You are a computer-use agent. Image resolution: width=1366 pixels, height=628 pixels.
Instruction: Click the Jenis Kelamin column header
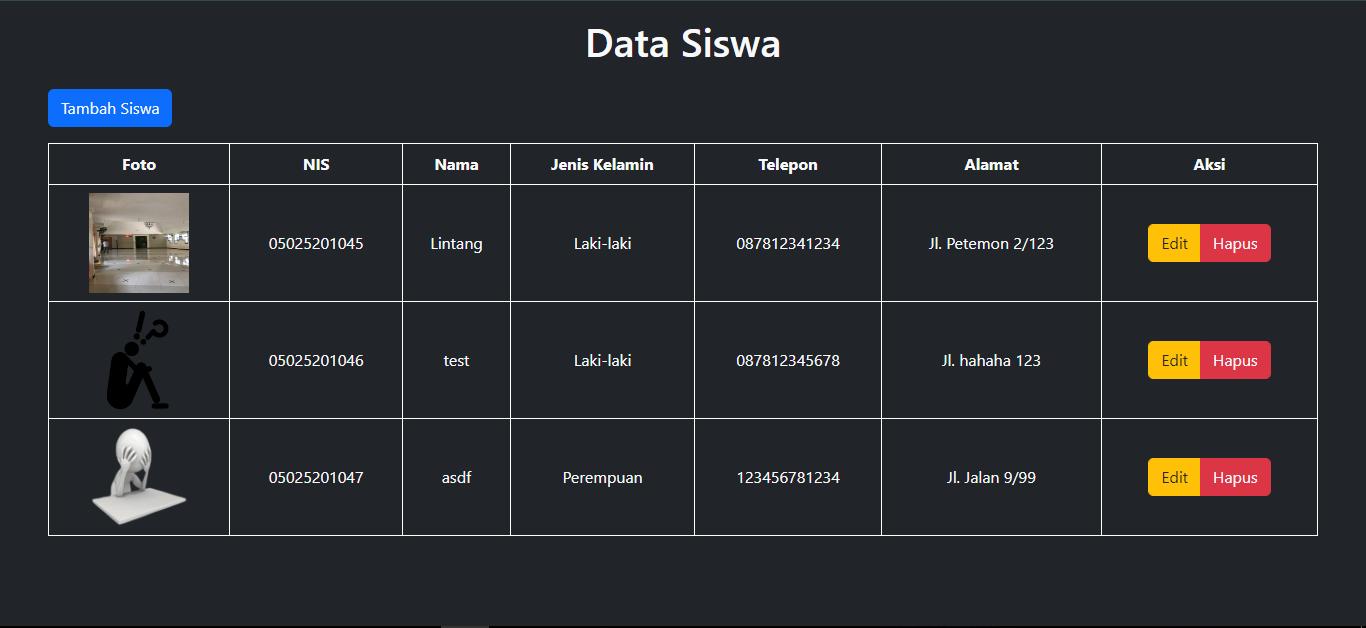(x=601, y=164)
